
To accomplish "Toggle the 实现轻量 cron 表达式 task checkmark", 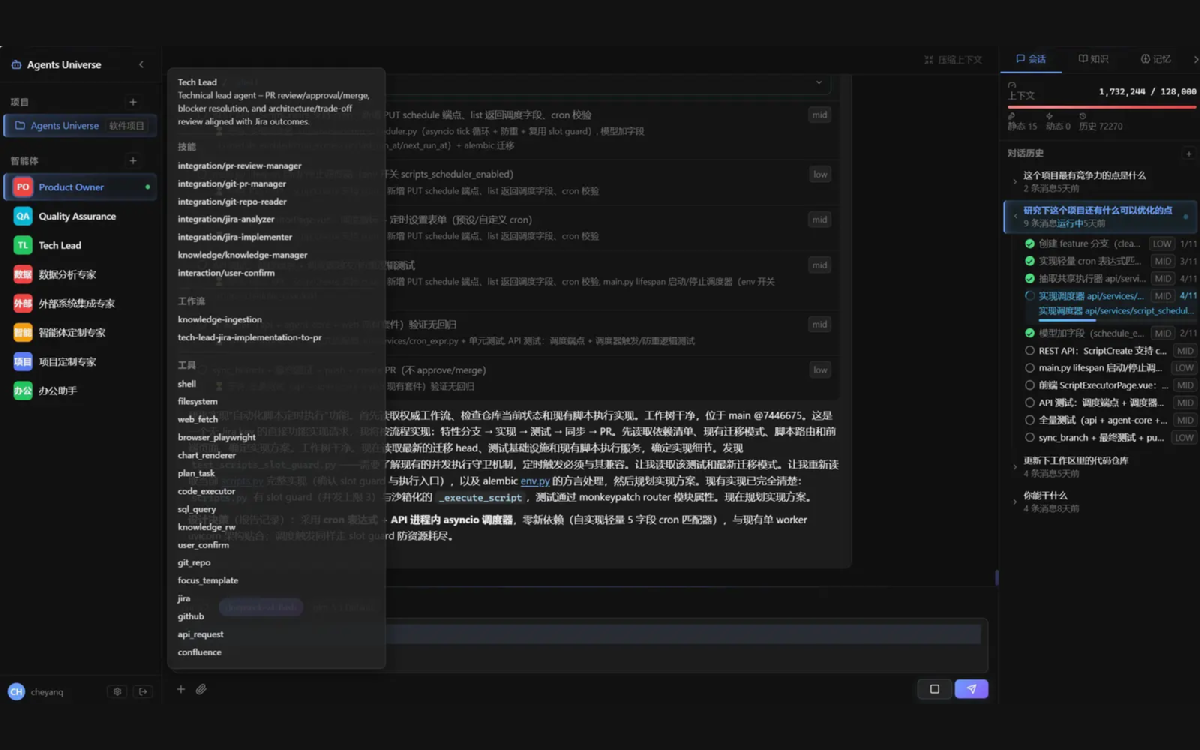I will click(x=1030, y=261).
